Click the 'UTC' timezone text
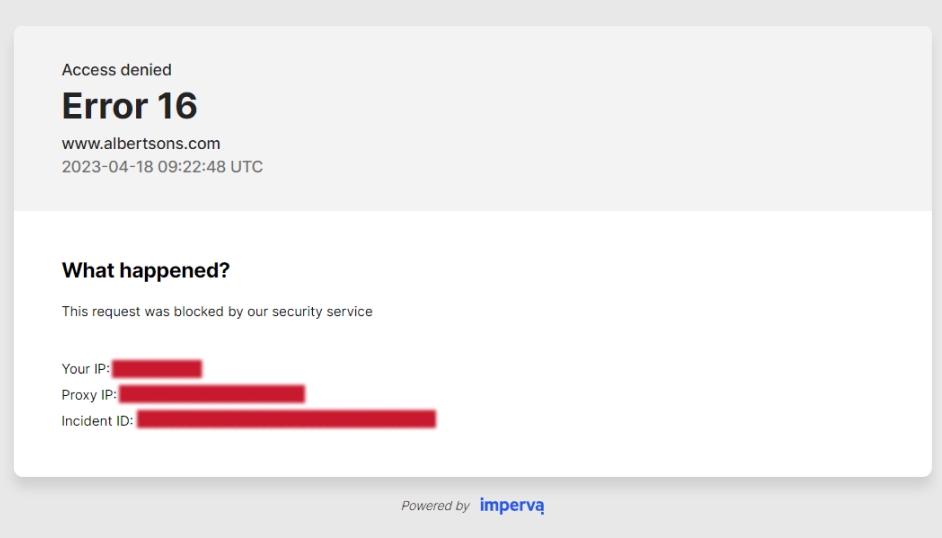 (x=246, y=167)
